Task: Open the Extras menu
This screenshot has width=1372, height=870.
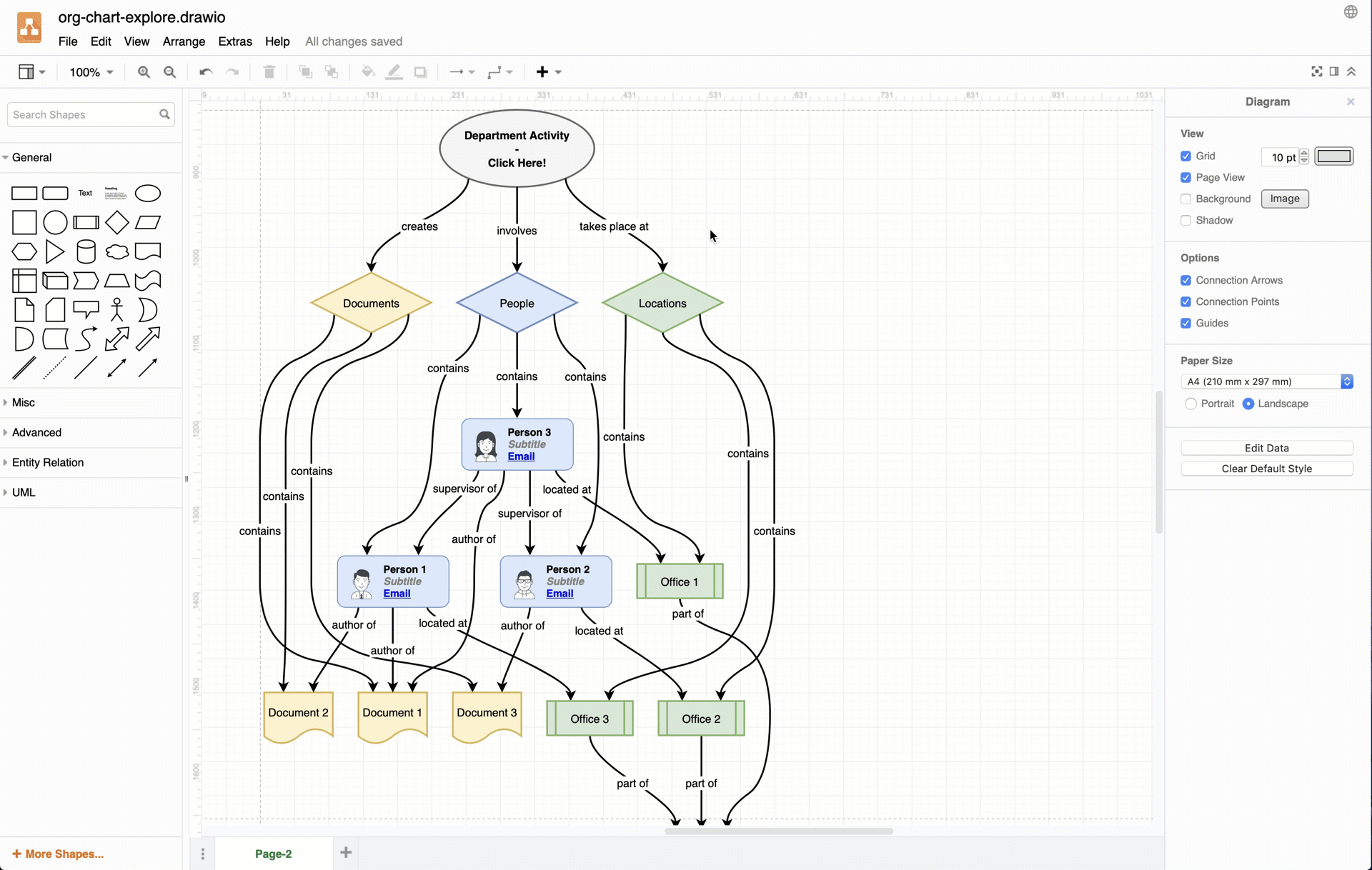Action: pyautogui.click(x=235, y=41)
